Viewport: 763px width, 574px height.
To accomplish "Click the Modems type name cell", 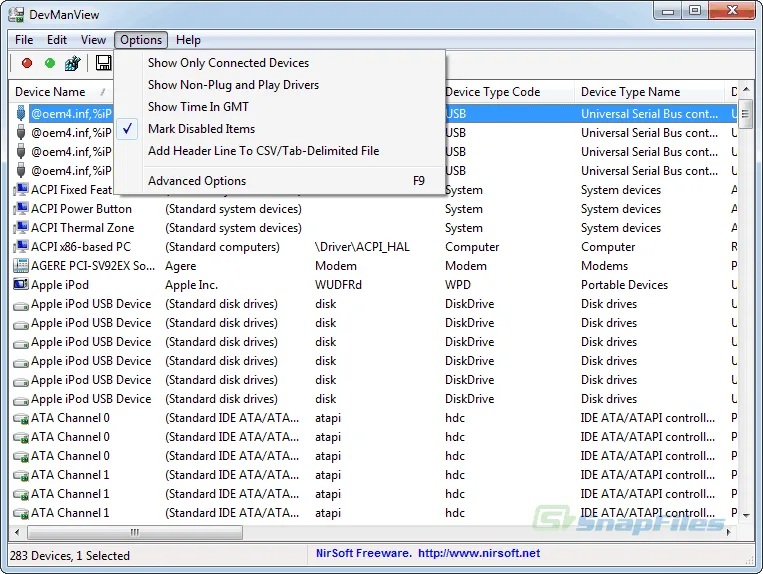I will click(604, 266).
